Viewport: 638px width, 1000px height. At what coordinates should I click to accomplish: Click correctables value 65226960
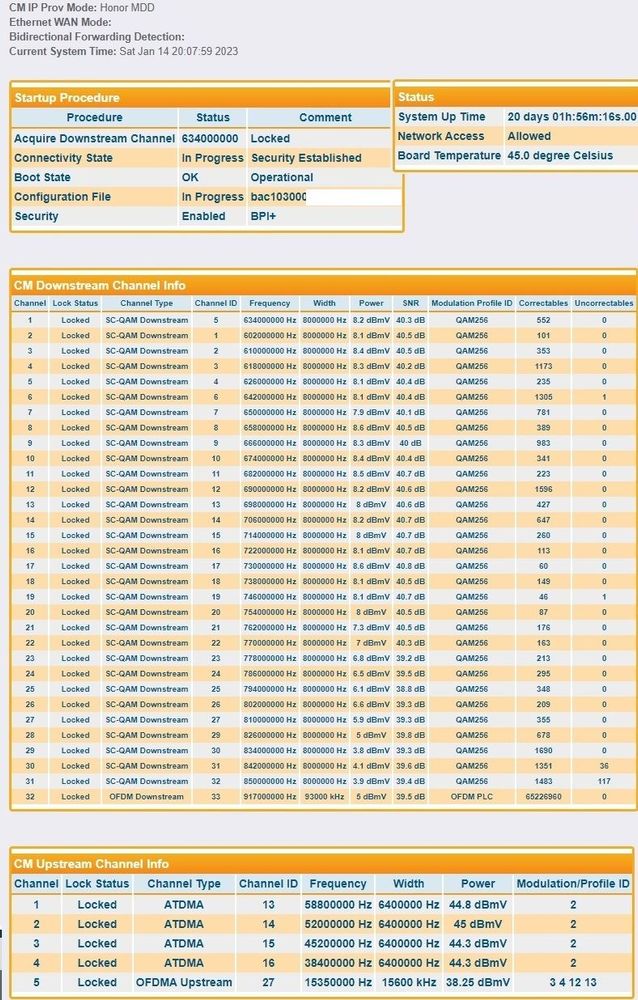pos(543,797)
